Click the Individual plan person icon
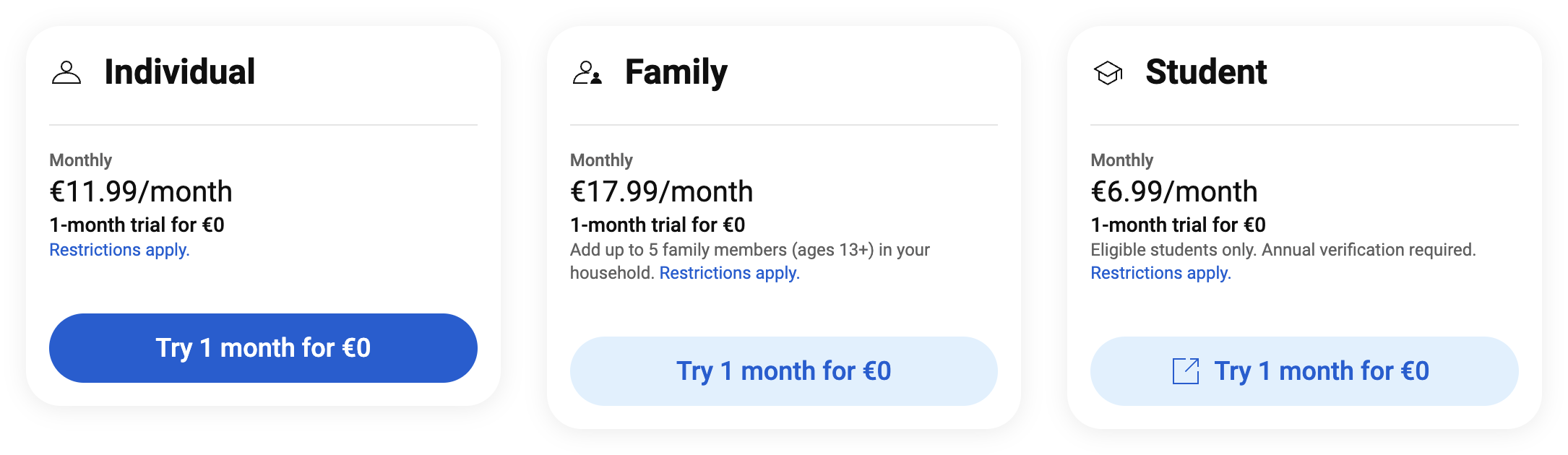Viewport: 1568px width, 455px height. [66, 73]
